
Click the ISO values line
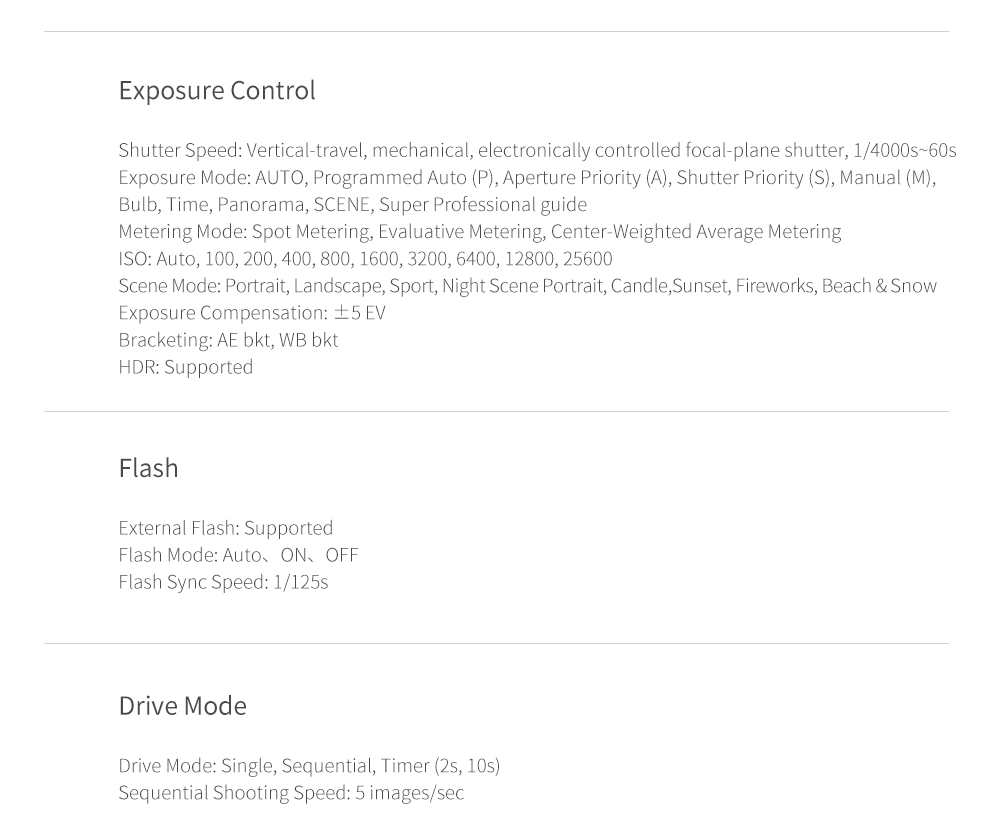pos(365,258)
